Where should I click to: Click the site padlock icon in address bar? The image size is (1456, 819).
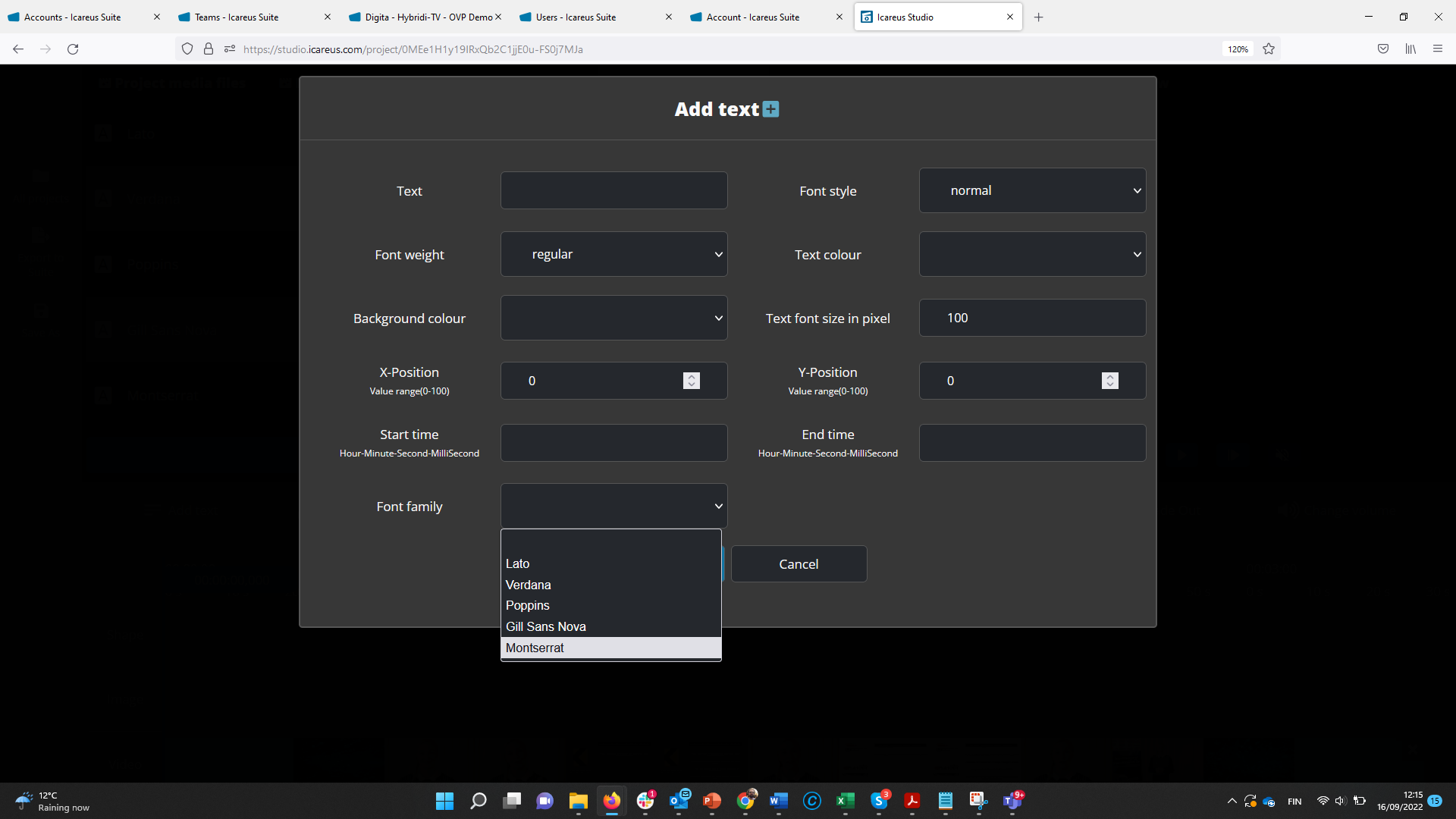(209, 49)
